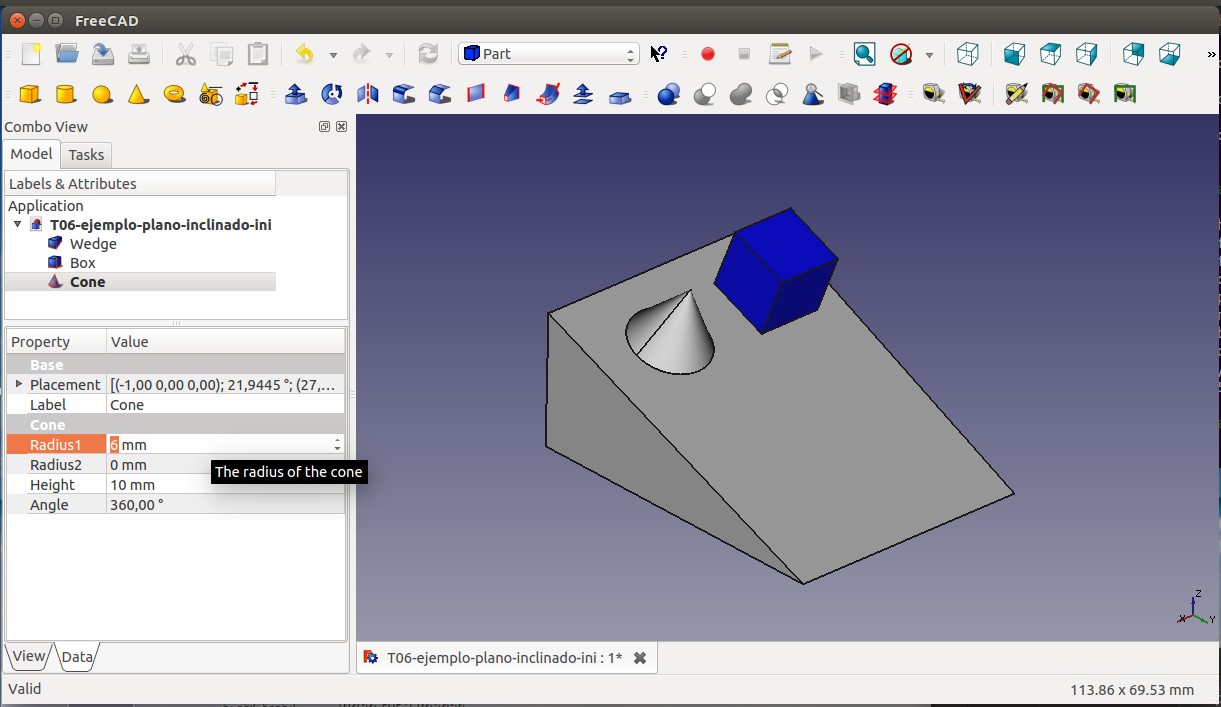The image size is (1221, 707).
Task: Collapse the T06-ejemplo-plano-inclinado-ini document tree
Action: [17, 225]
